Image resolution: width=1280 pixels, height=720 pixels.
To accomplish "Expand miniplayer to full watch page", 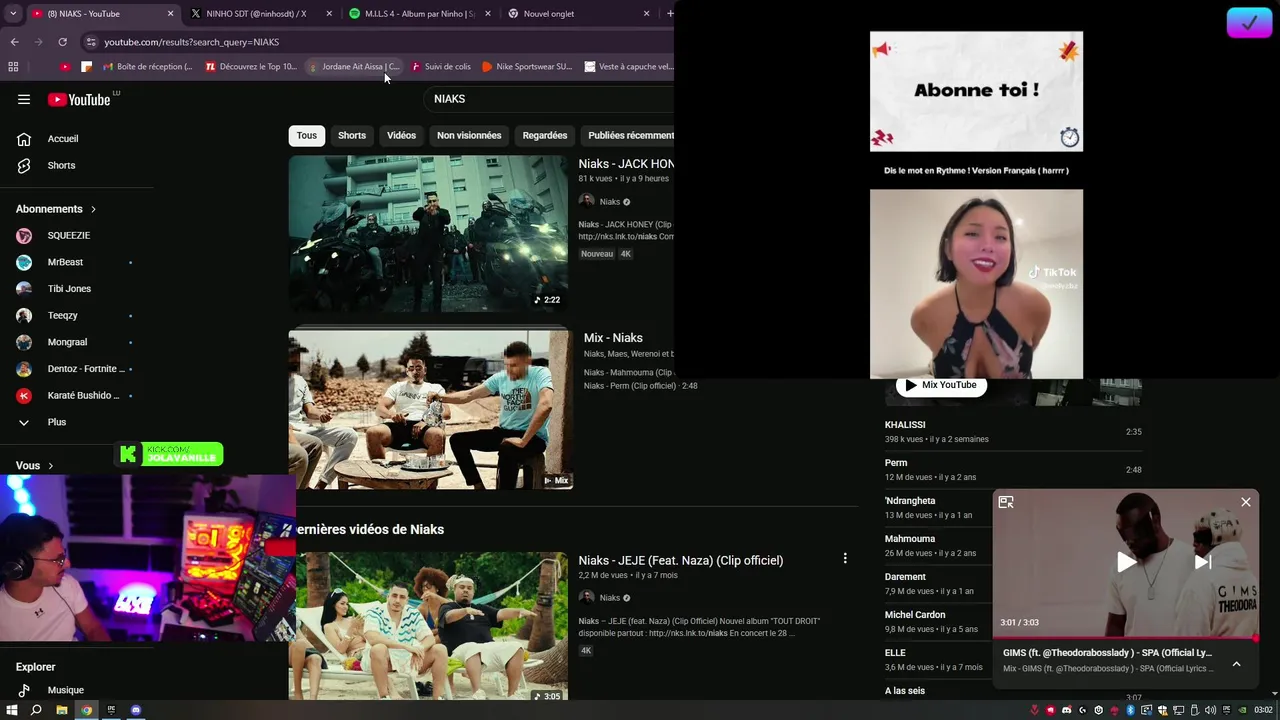I will [x=1006, y=502].
